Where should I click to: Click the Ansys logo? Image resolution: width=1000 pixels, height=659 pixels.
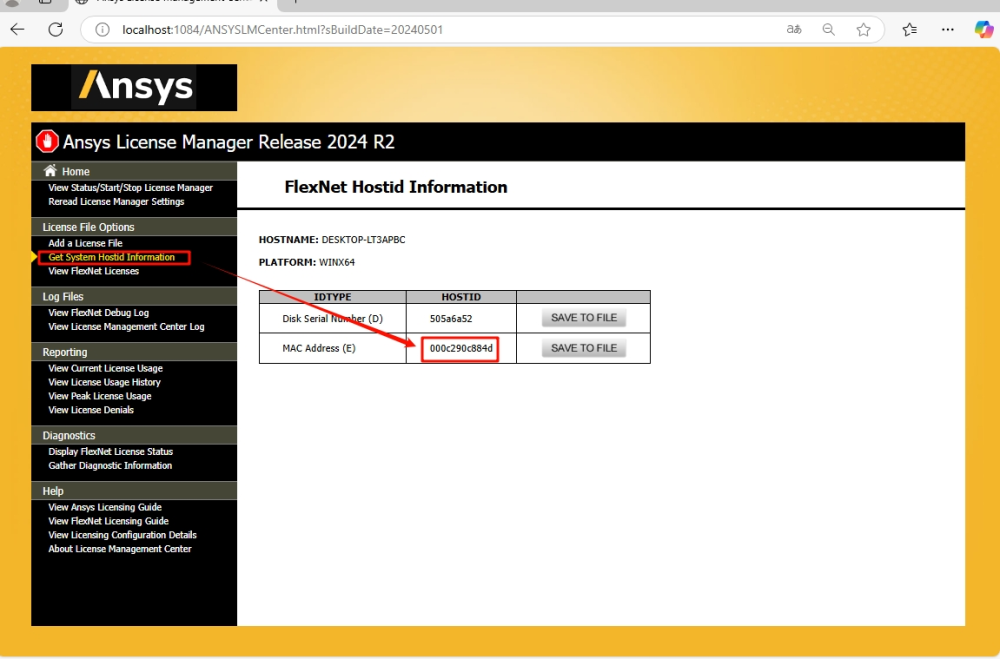(x=134, y=87)
